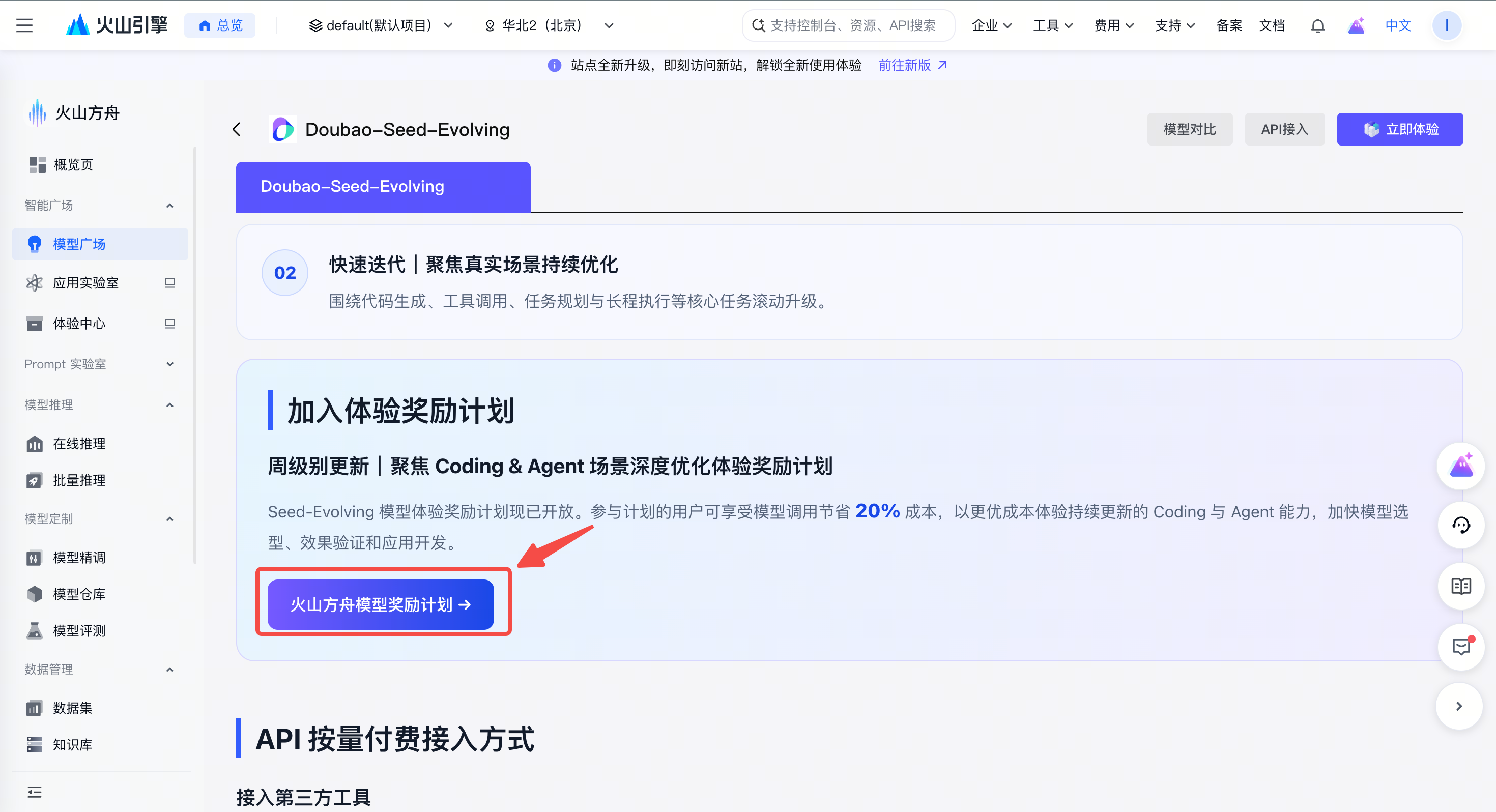Open 知识库 in the sidebar
Image resolution: width=1496 pixels, height=812 pixels.
(100, 745)
